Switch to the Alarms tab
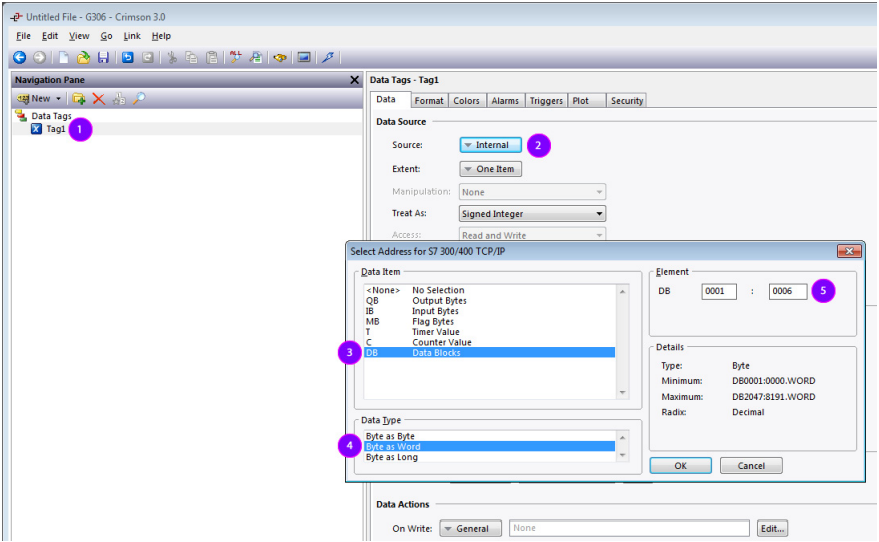The height and width of the screenshot is (542, 879). pyautogui.click(x=505, y=101)
